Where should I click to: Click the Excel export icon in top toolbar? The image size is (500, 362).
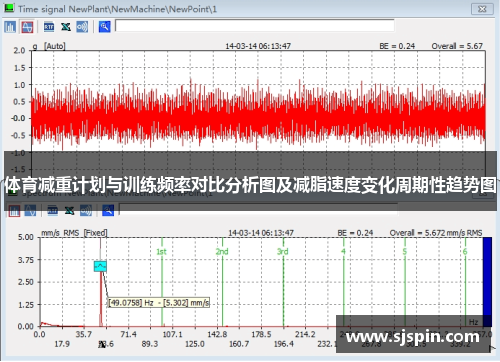click(66, 27)
